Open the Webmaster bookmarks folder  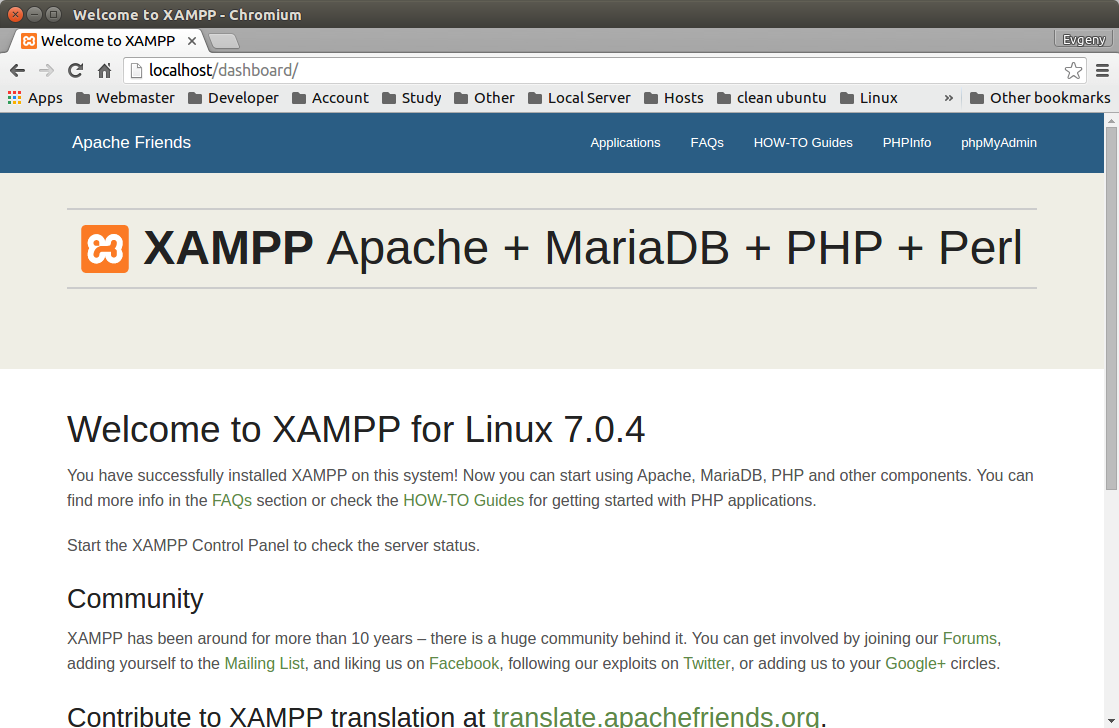click(125, 98)
